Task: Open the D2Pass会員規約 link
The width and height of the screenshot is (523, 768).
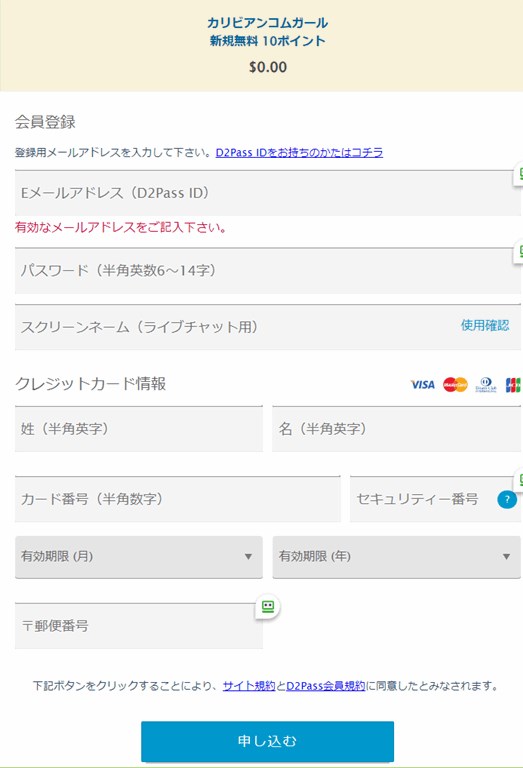Action: [x=326, y=686]
